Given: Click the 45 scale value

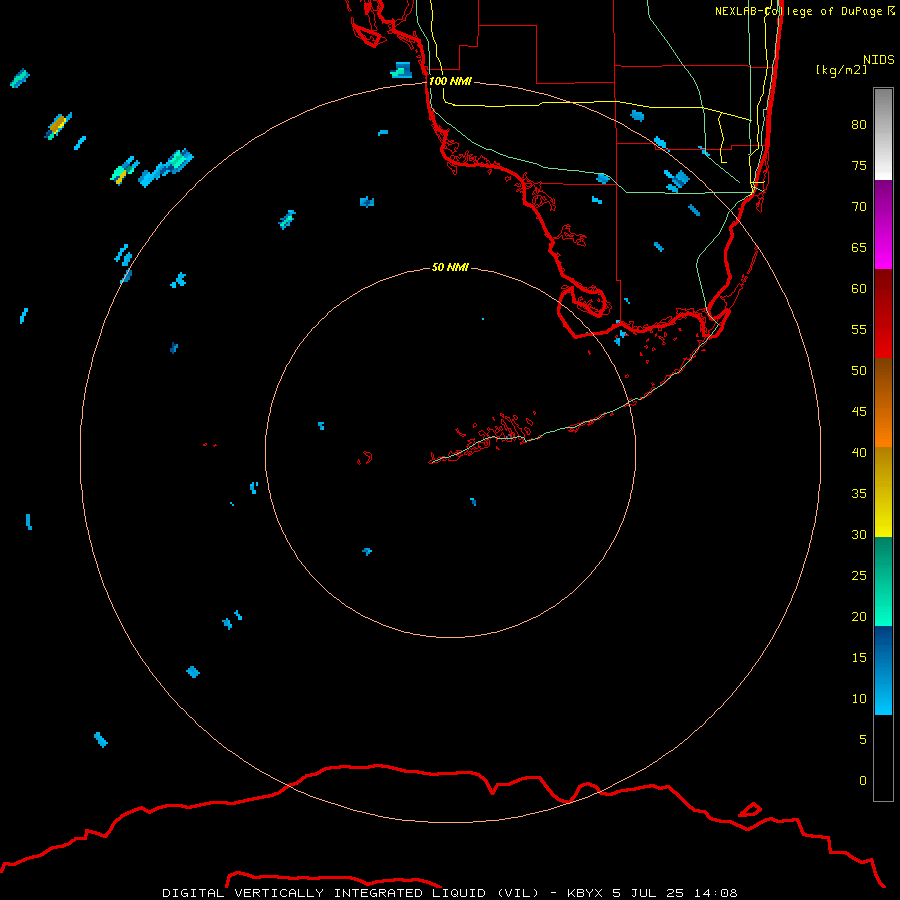Looking at the screenshot, I should (859, 412).
